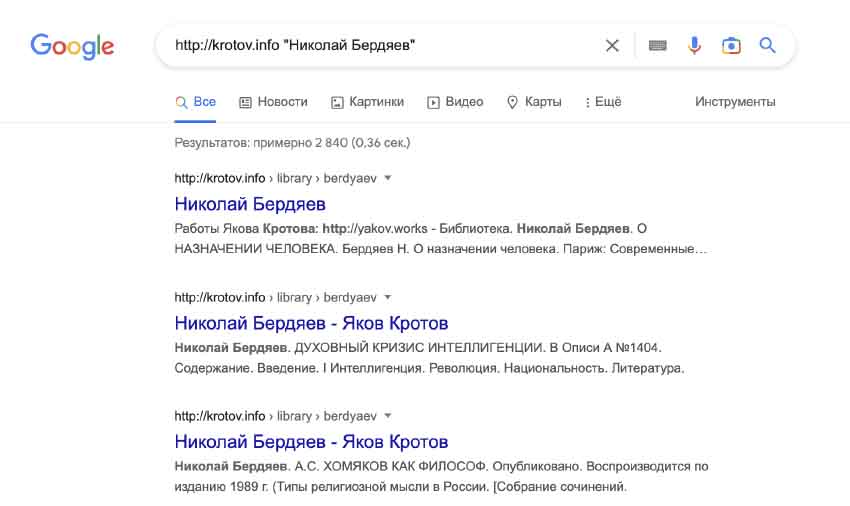
Task: Open the third result above ХОМЯКОВ snippet
Action: tap(311, 442)
